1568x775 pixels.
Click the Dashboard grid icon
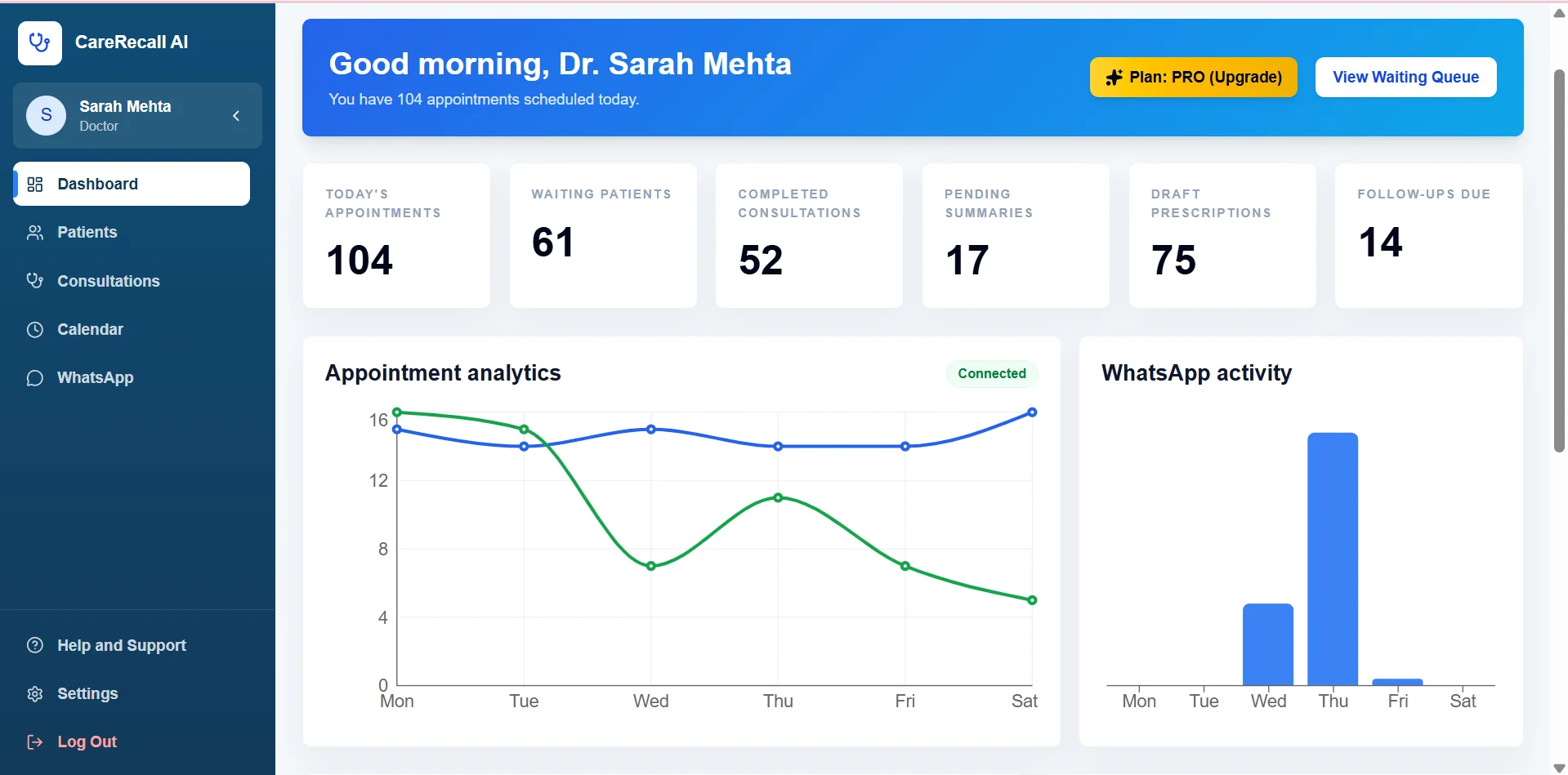pyautogui.click(x=35, y=185)
